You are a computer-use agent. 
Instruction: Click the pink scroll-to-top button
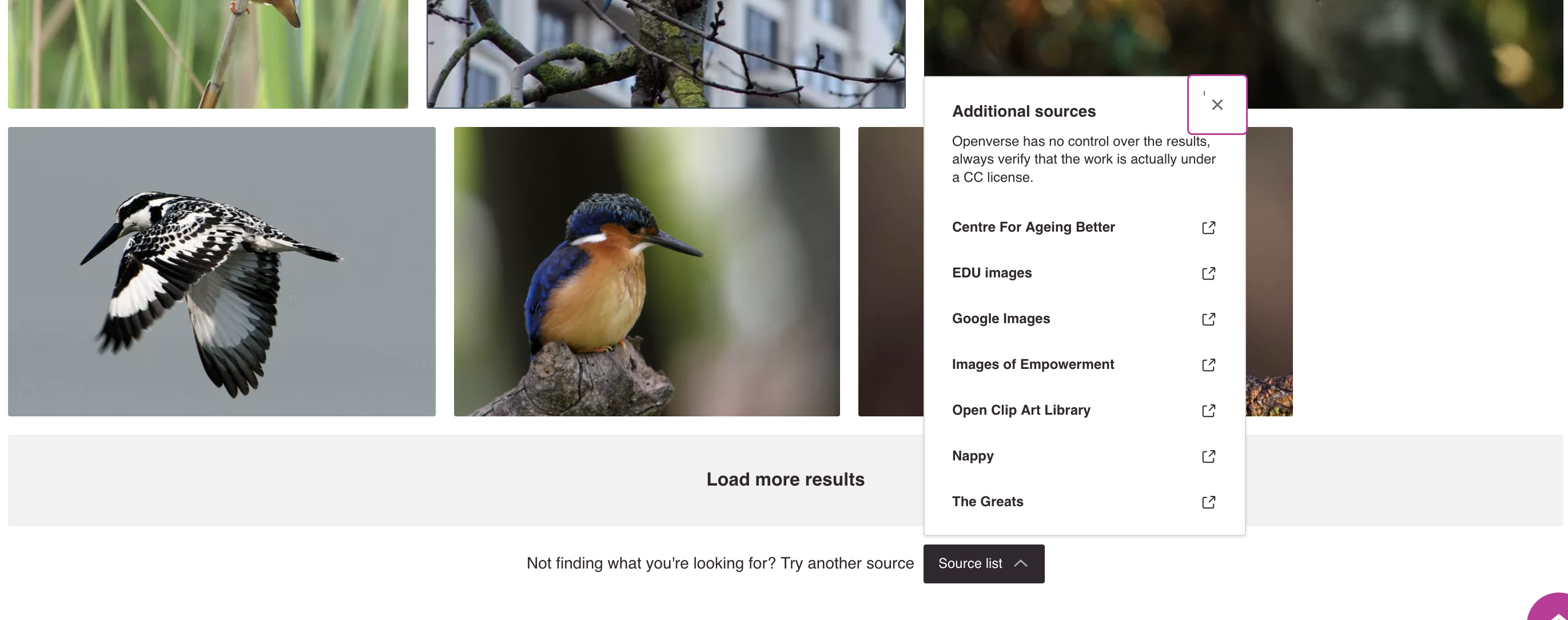[x=1552, y=609]
